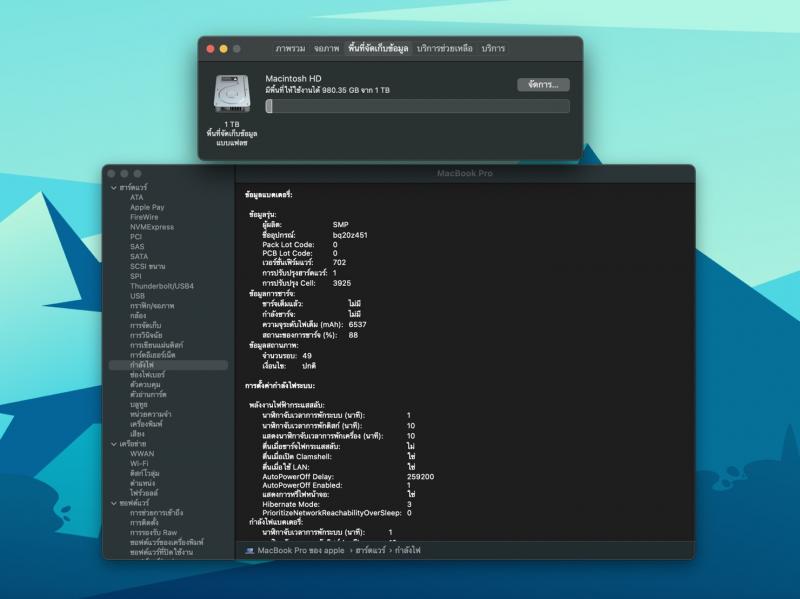Select USB in the sidebar

[x=137, y=296]
